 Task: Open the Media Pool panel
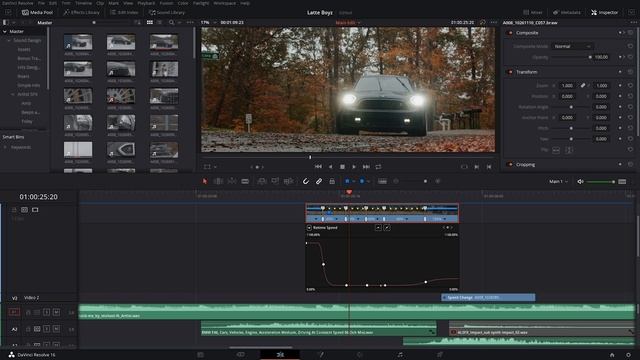coord(38,12)
